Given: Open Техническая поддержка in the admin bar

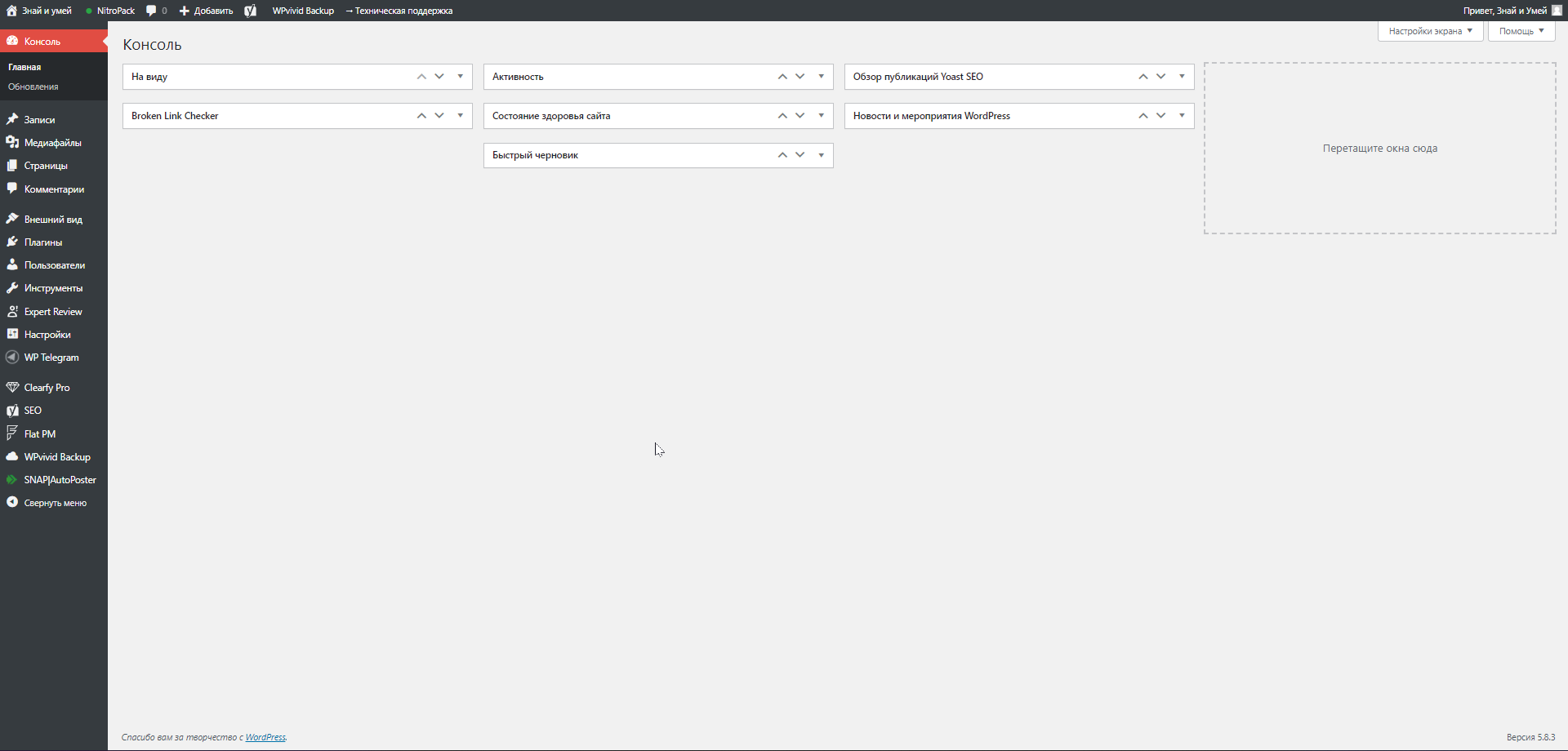Looking at the screenshot, I should [x=399, y=11].
